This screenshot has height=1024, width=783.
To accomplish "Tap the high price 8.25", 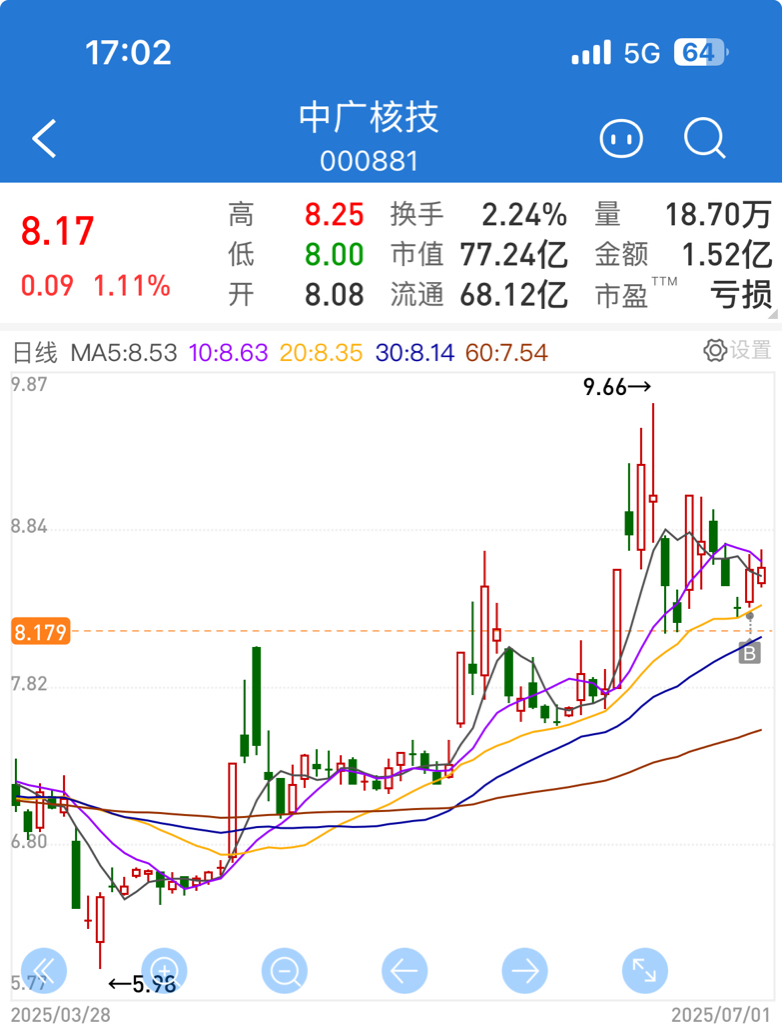I will coord(334,215).
